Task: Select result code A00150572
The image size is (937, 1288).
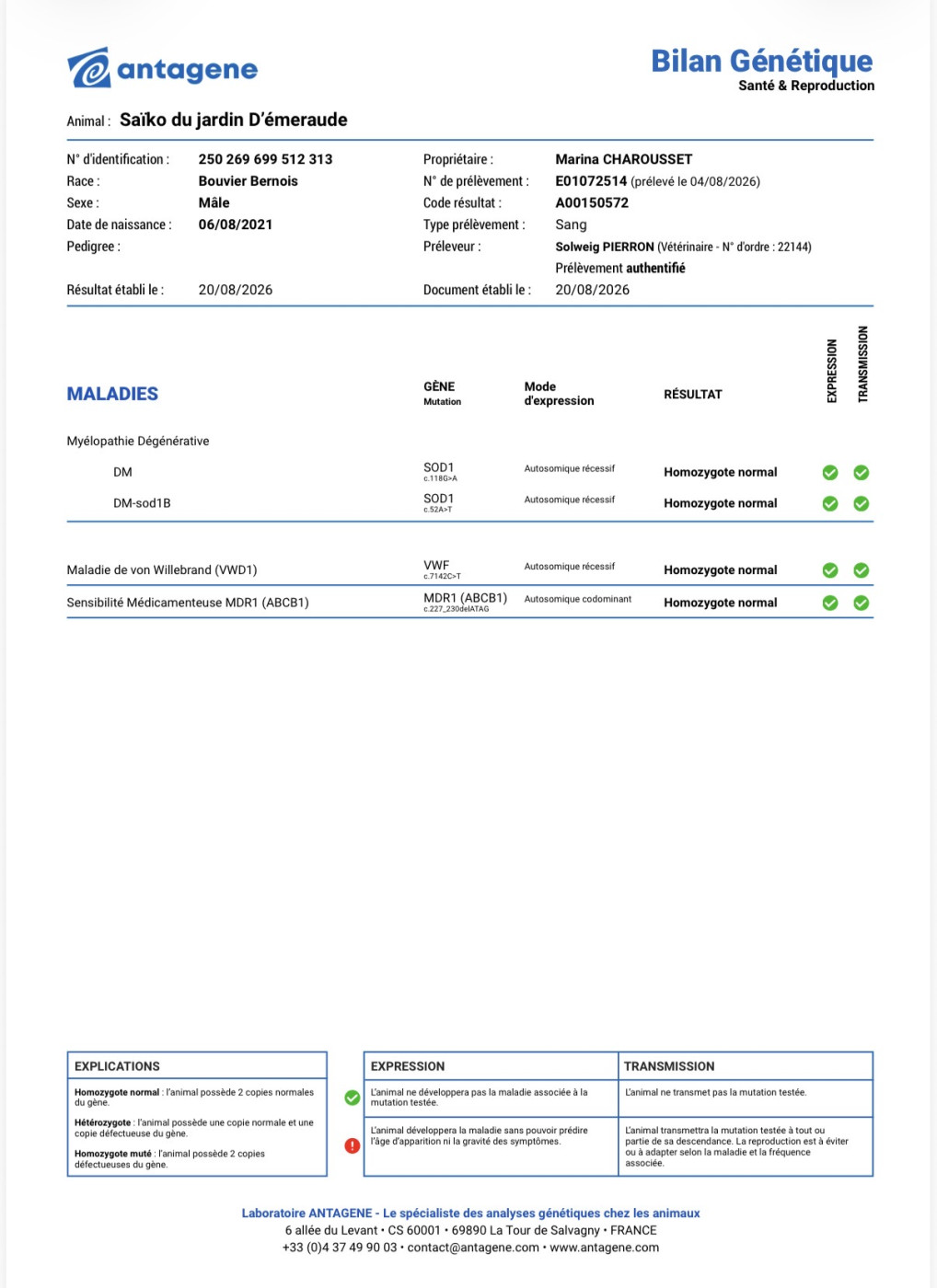Action: click(x=592, y=202)
